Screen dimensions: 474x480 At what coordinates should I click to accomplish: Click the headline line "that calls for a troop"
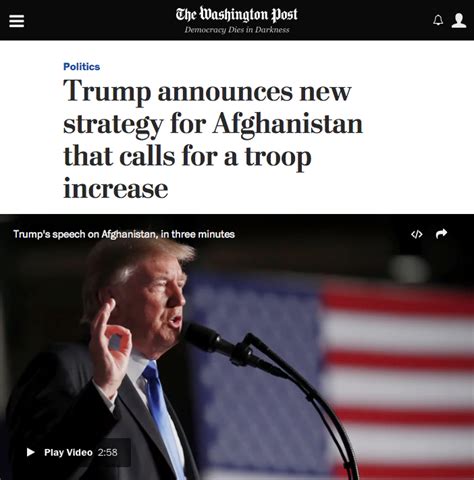click(187, 158)
